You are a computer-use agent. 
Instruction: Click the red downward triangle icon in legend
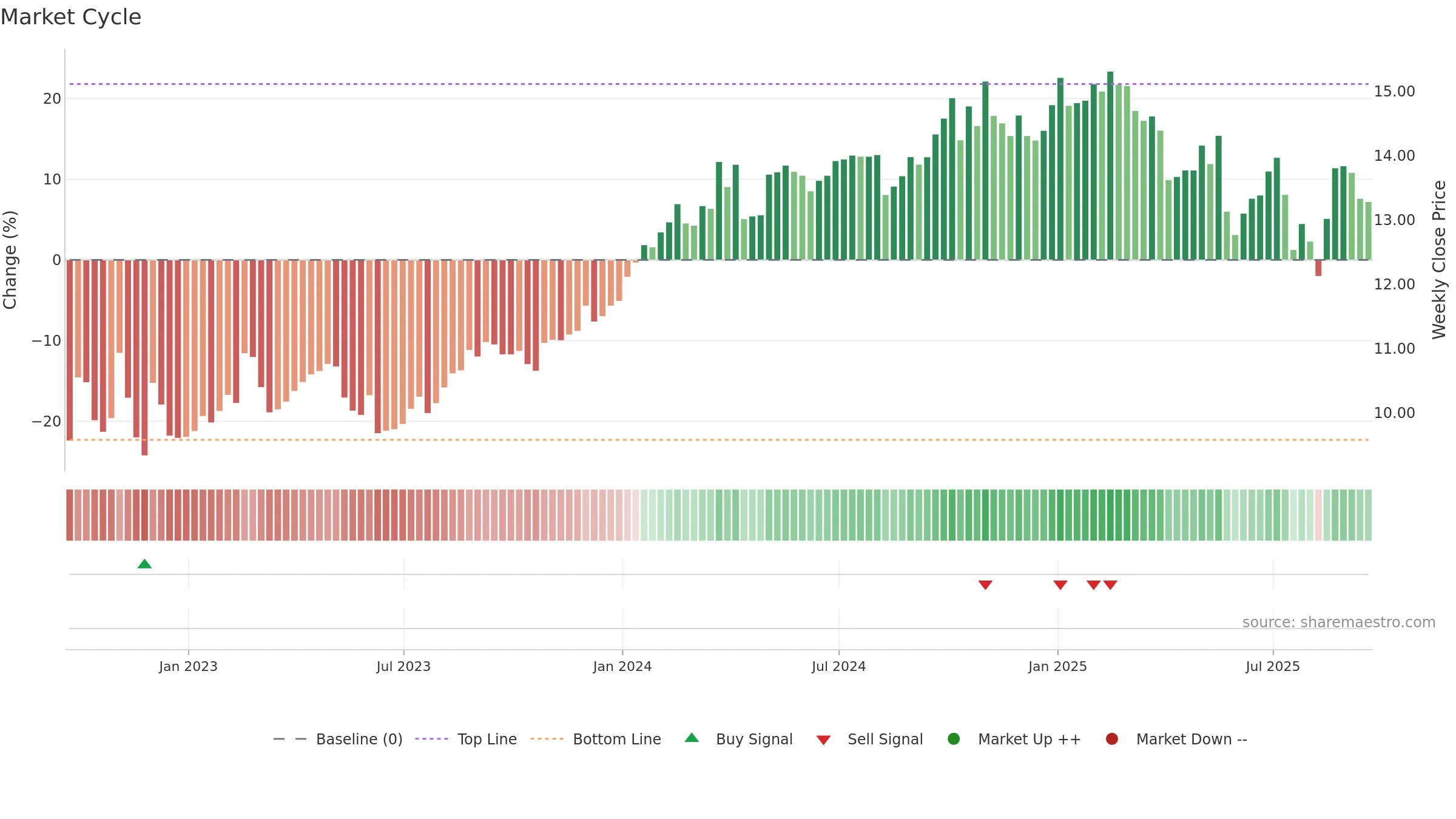[823, 740]
